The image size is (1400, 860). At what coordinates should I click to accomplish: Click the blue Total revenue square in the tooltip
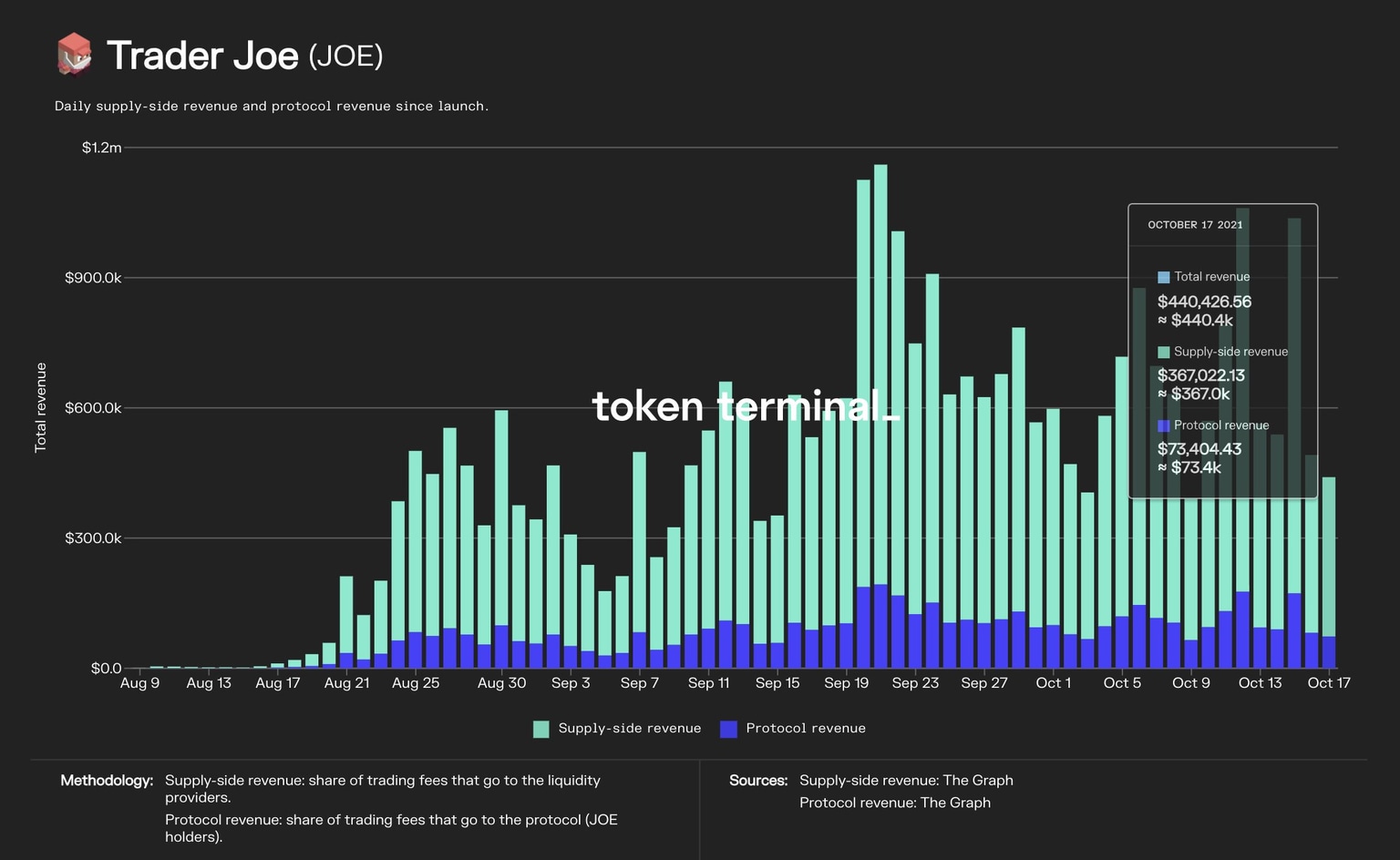(x=1163, y=276)
